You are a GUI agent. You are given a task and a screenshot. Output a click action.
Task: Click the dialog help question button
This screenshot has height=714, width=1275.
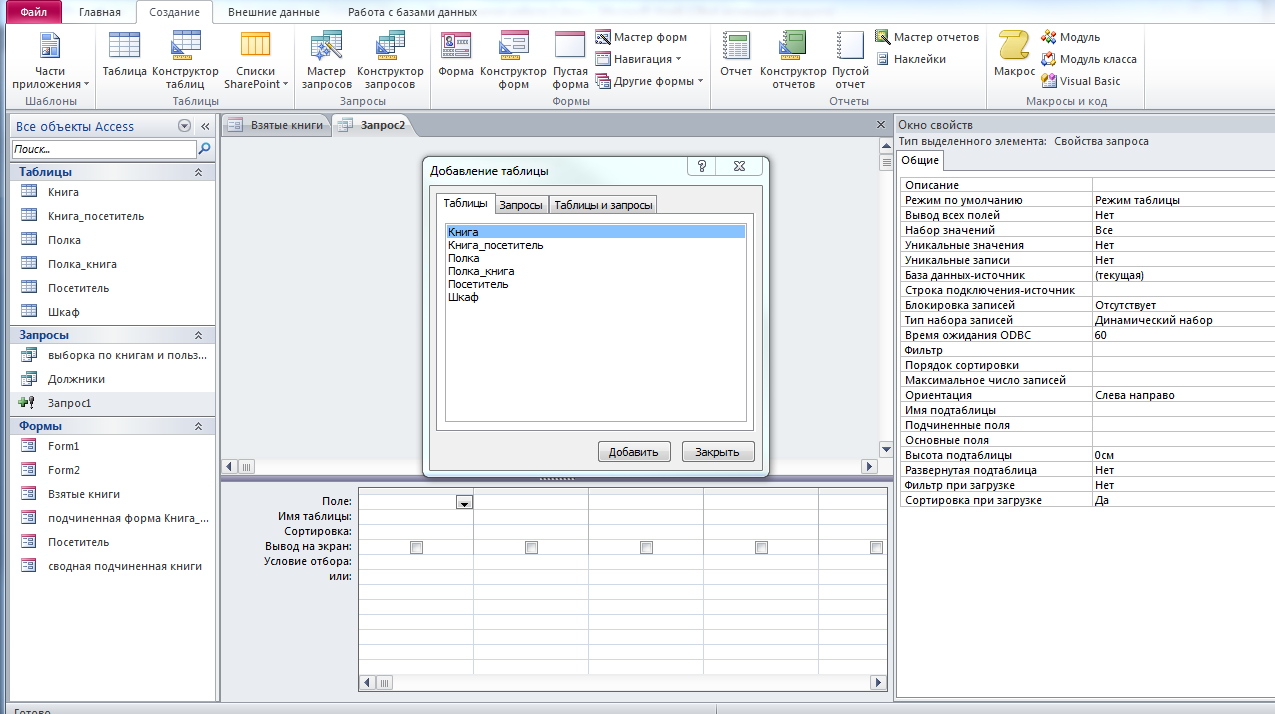point(702,167)
